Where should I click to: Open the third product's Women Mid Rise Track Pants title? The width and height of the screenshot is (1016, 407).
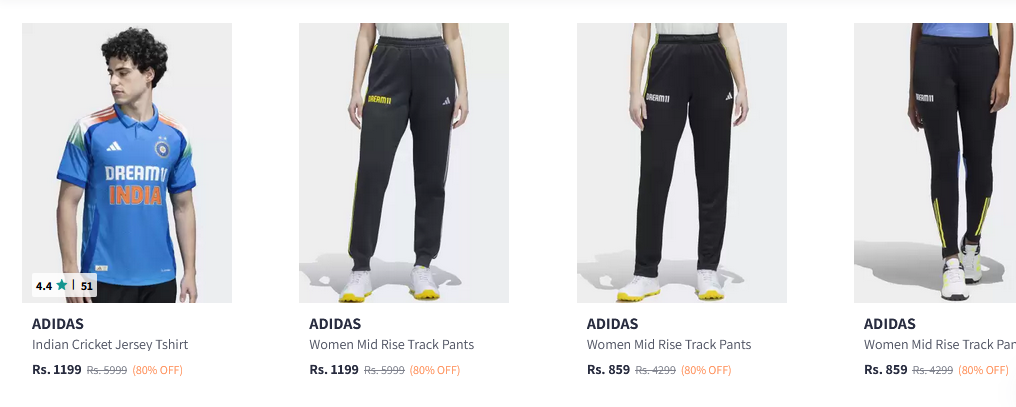(x=669, y=345)
